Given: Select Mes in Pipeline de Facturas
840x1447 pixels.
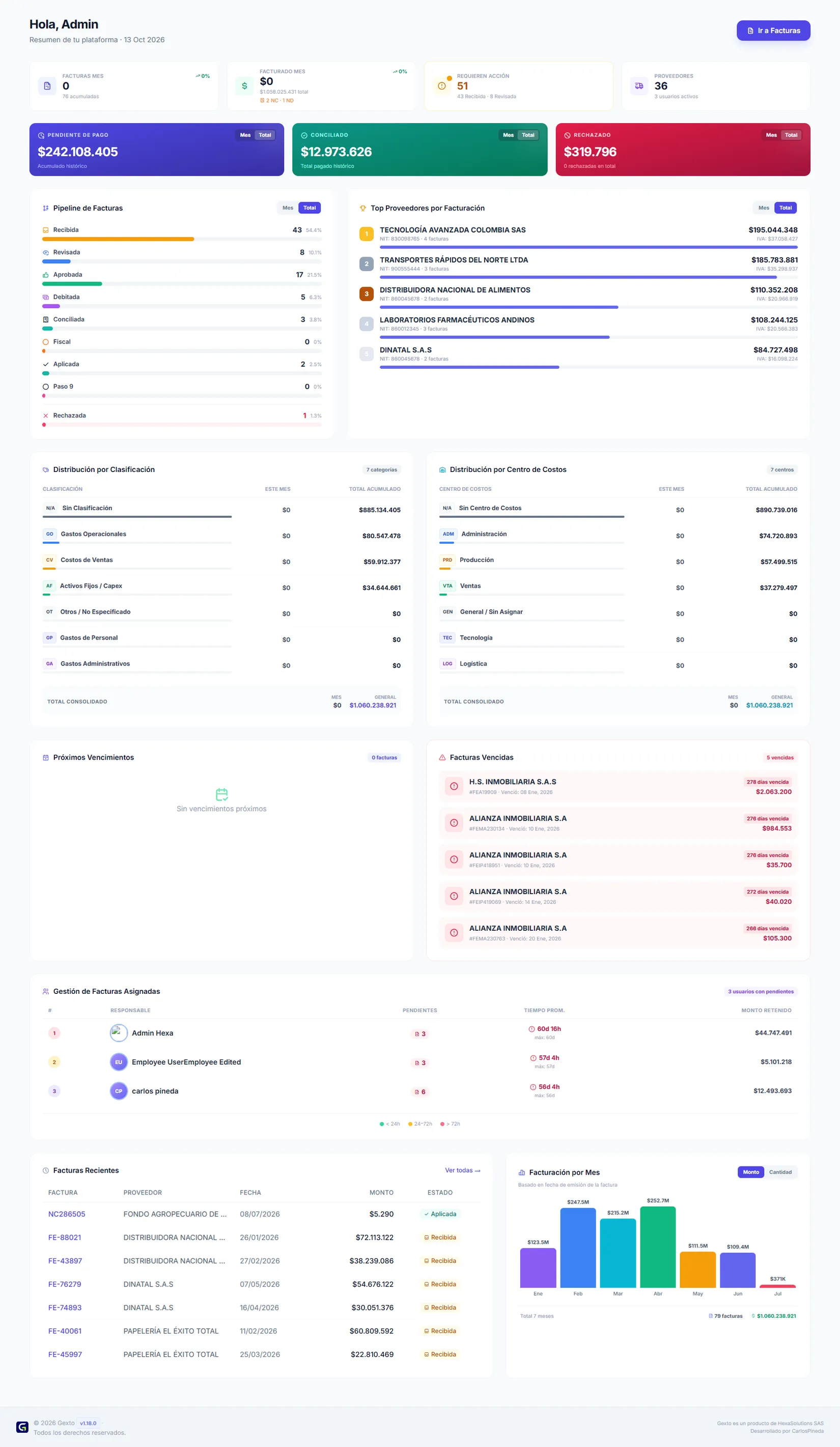Looking at the screenshot, I should [x=288, y=208].
